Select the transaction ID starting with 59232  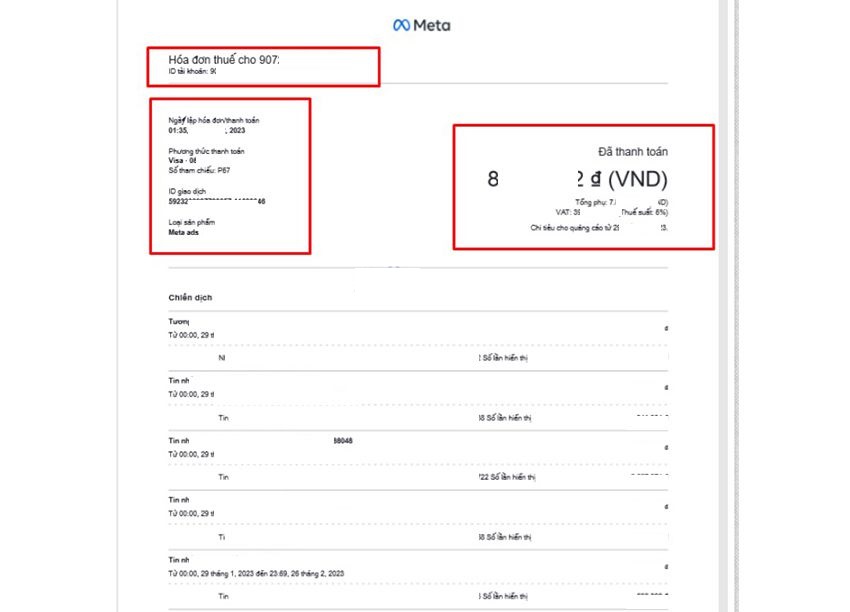[217, 202]
